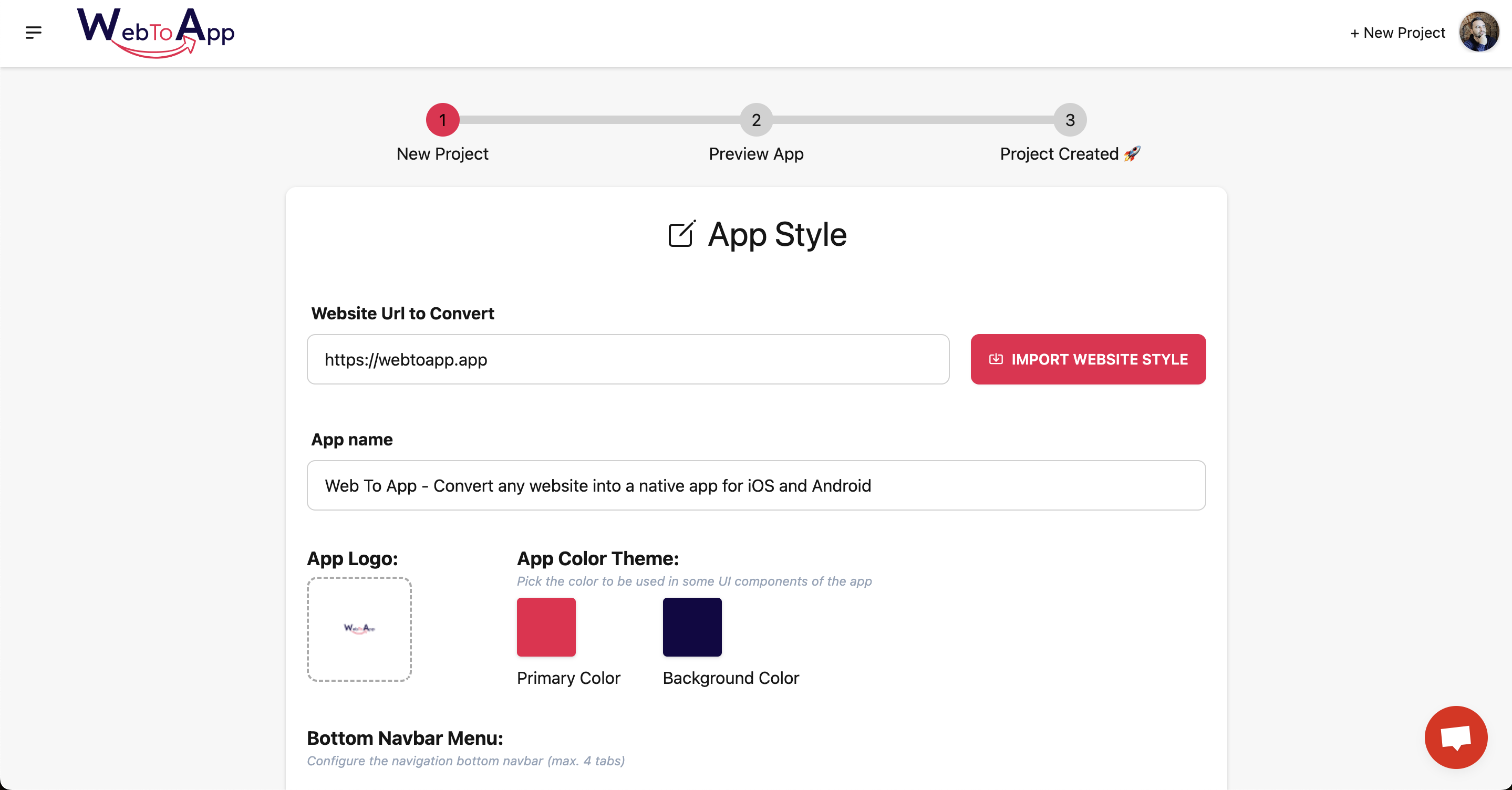Focus the App name input field
1512x790 pixels.
756,485
